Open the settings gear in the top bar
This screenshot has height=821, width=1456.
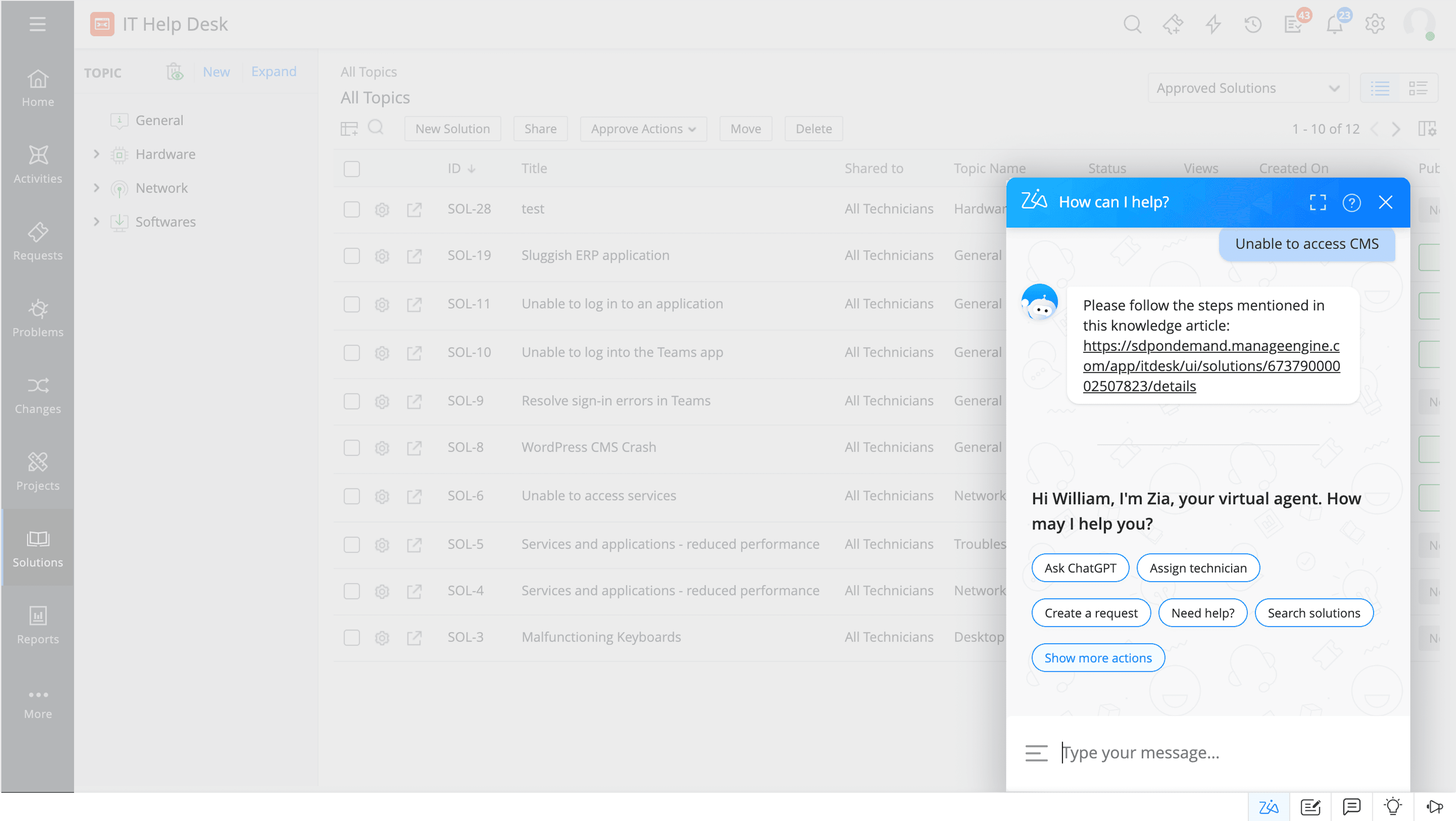pos(1374,24)
